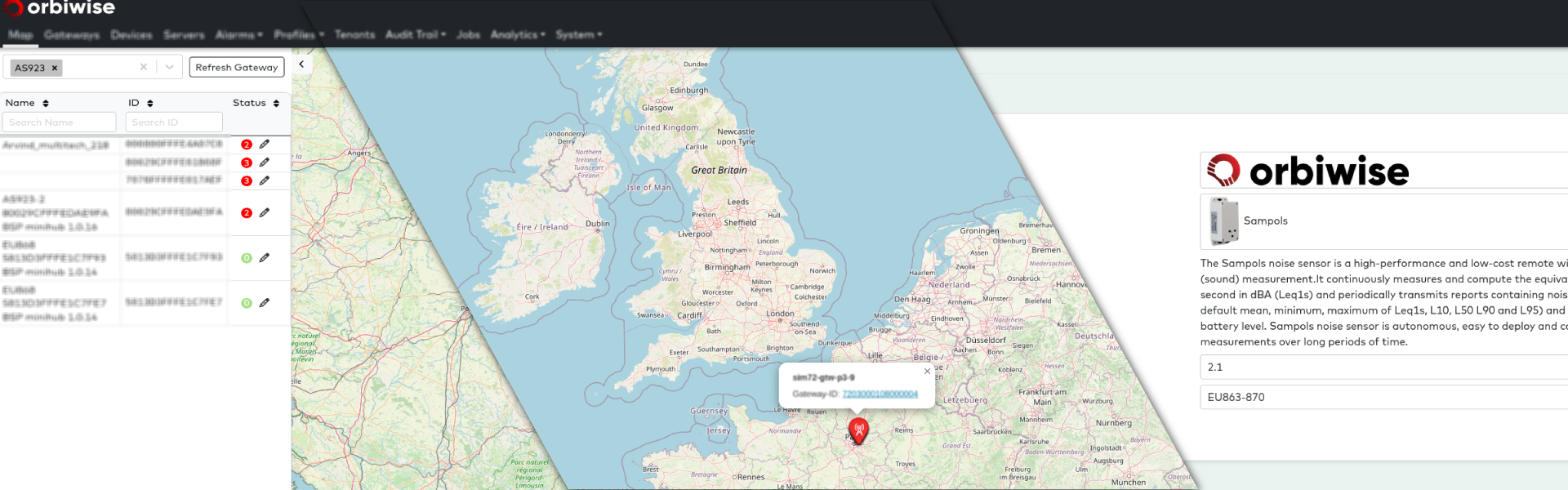Screen dimensions: 1568x490
Task: Remove the AS923 filter tag
Action: [x=55, y=68]
